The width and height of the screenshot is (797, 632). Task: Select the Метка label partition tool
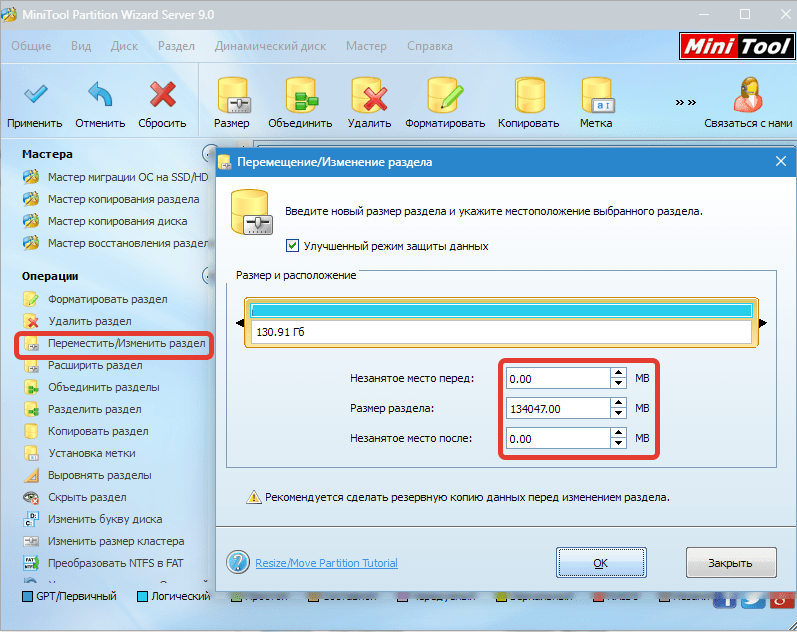tap(596, 103)
